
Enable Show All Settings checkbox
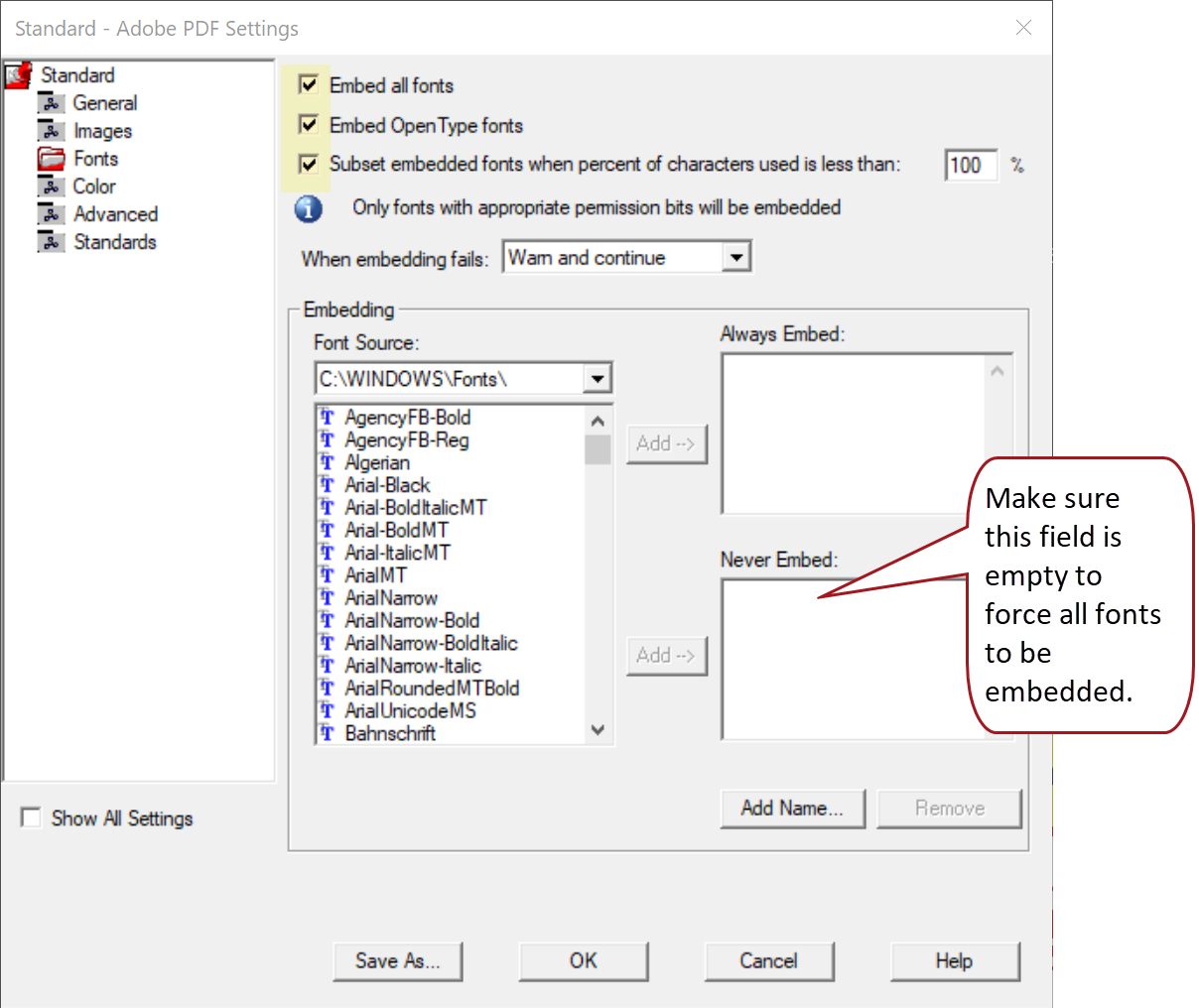(x=32, y=818)
